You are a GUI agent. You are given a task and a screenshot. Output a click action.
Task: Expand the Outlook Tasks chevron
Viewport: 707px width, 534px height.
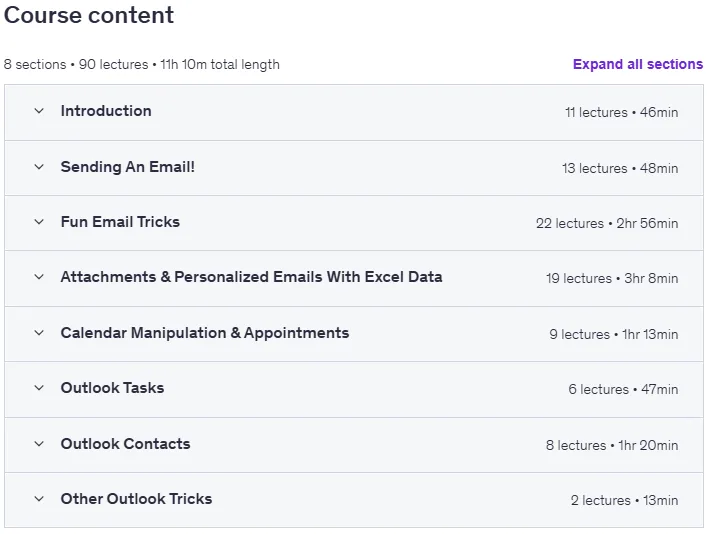39,388
